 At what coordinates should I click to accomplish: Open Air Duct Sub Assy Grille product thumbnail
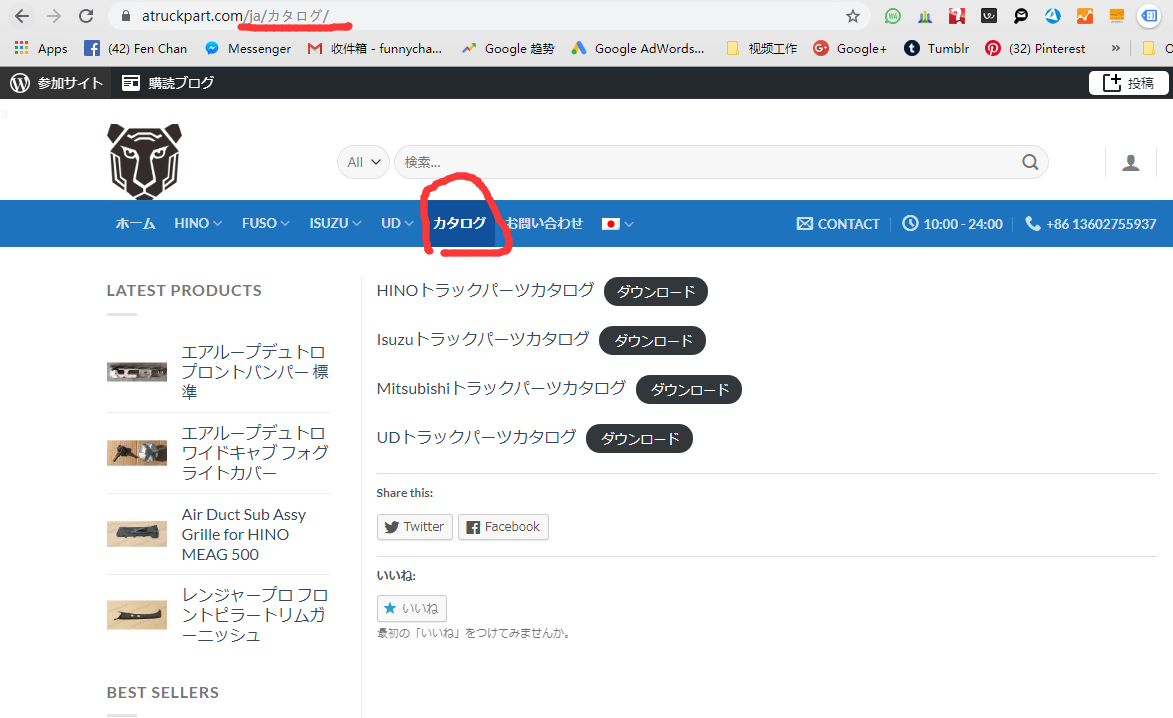(x=137, y=534)
